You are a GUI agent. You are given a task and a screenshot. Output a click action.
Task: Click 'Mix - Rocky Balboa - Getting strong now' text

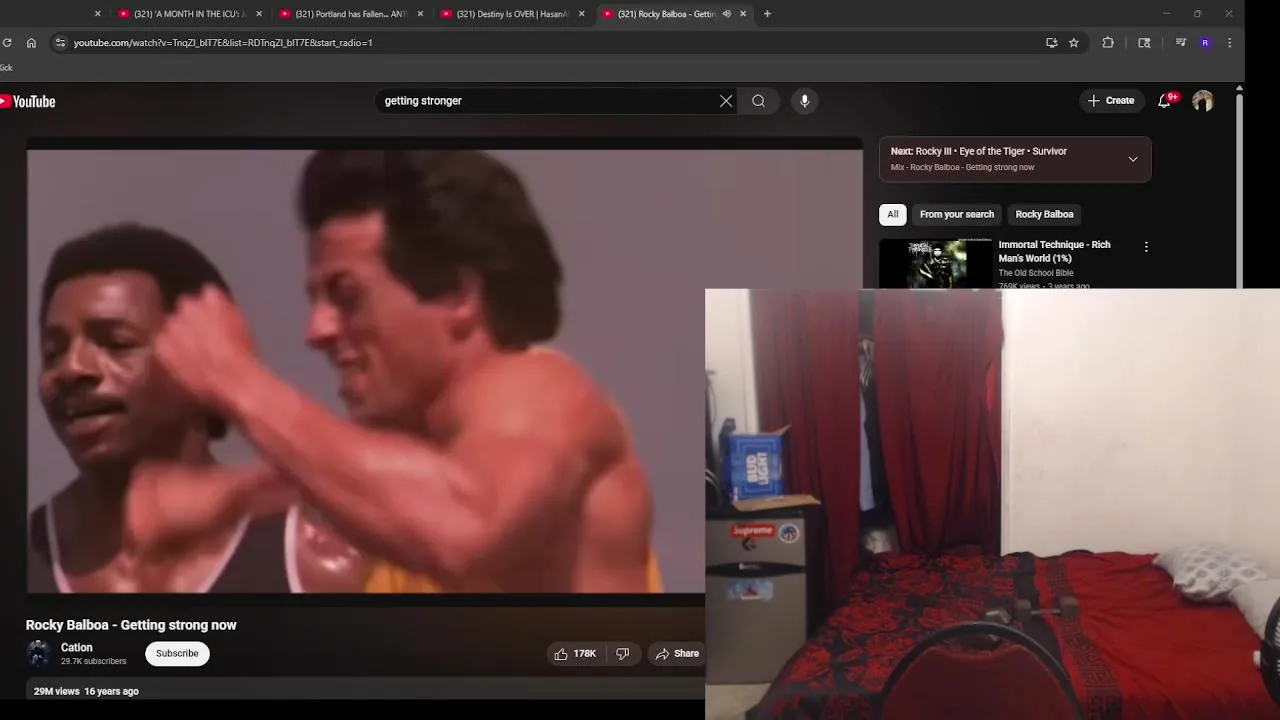pyautogui.click(x=962, y=167)
